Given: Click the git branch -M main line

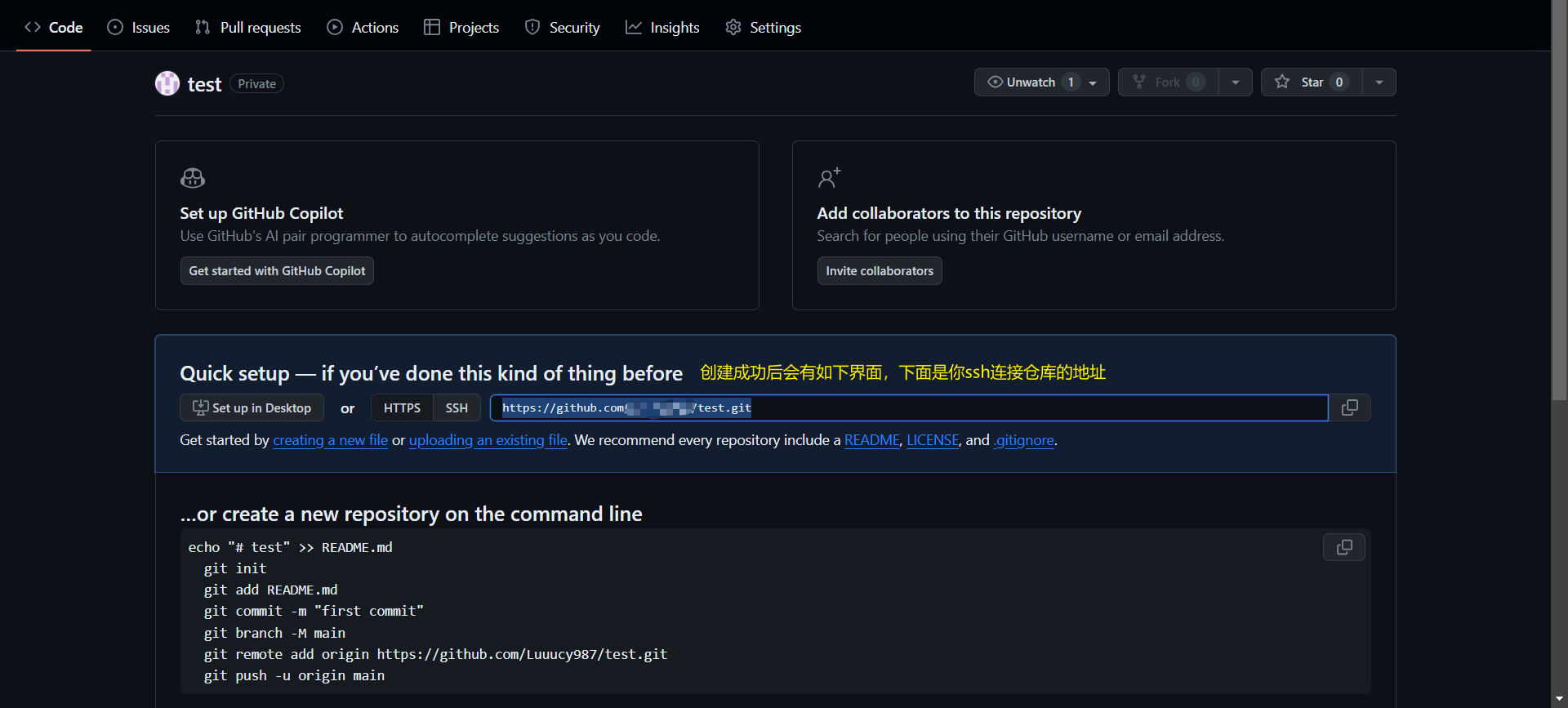Looking at the screenshot, I should tap(274, 633).
